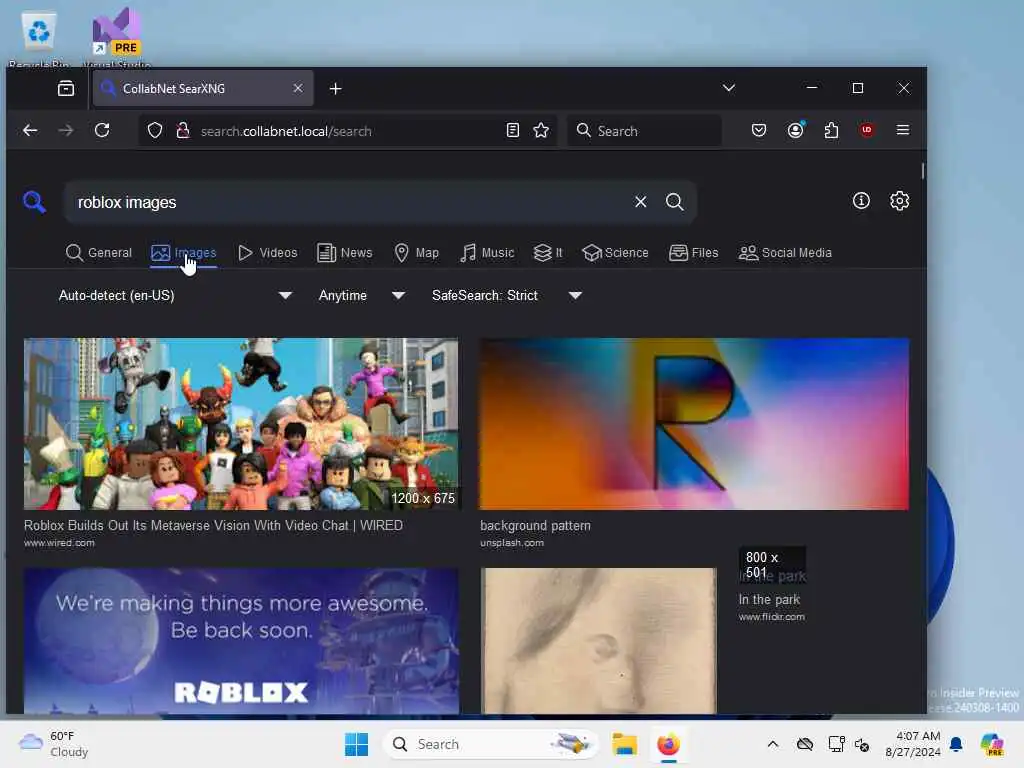The image size is (1024, 768).
Task: Open the Pocket save icon
Action: click(x=759, y=130)
